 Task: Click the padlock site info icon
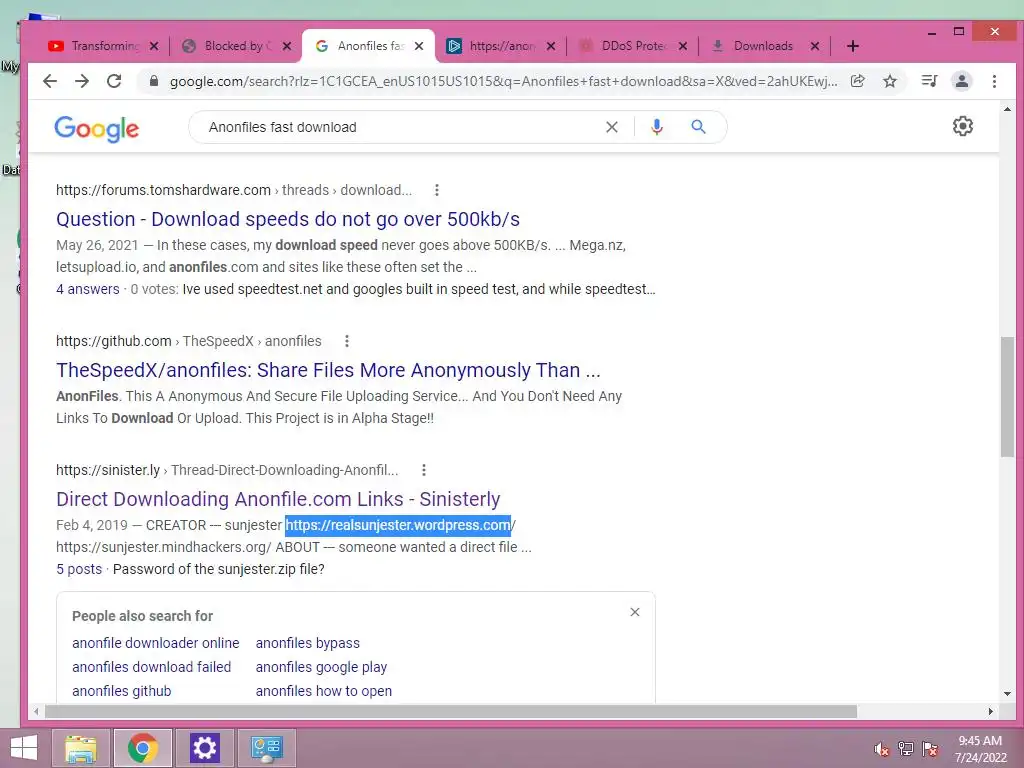(154, 81)
